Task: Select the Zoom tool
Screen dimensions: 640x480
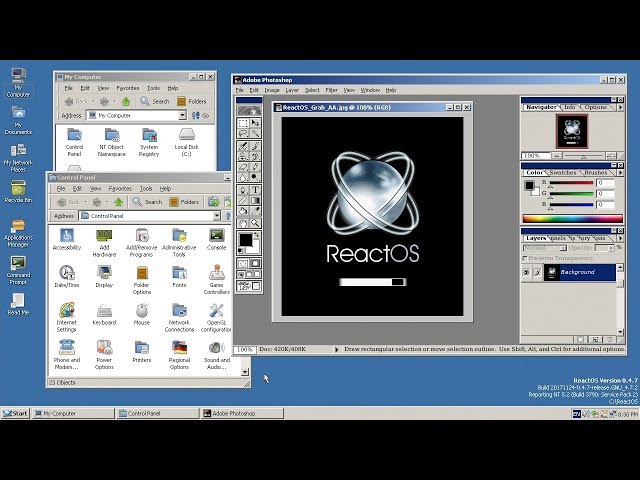Action: pyautogui.click(x=256, y=223)
